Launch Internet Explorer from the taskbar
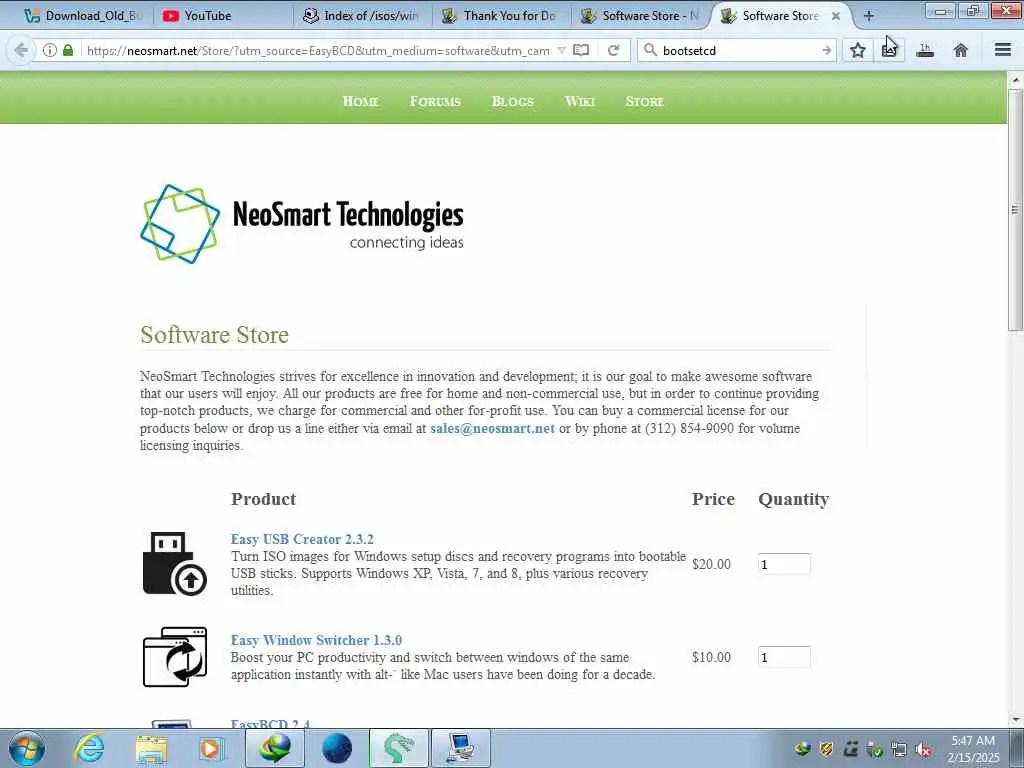Screen dimensions: 1024x768 [x=89, y=748]
